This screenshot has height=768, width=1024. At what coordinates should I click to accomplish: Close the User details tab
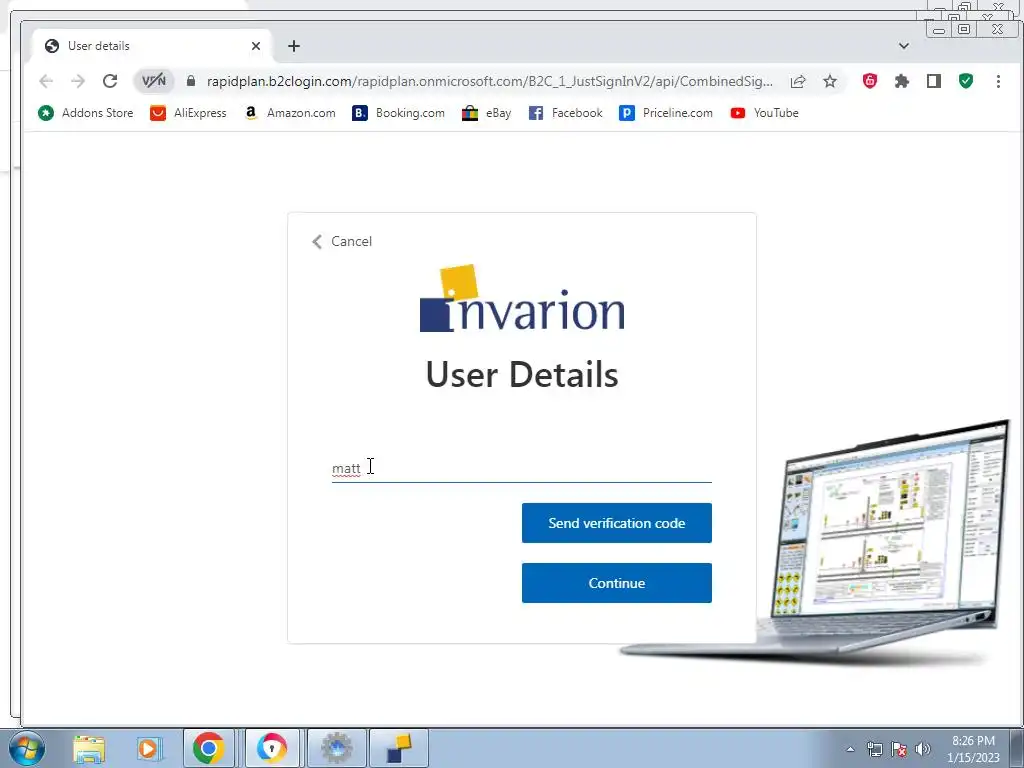click(256, 46)
